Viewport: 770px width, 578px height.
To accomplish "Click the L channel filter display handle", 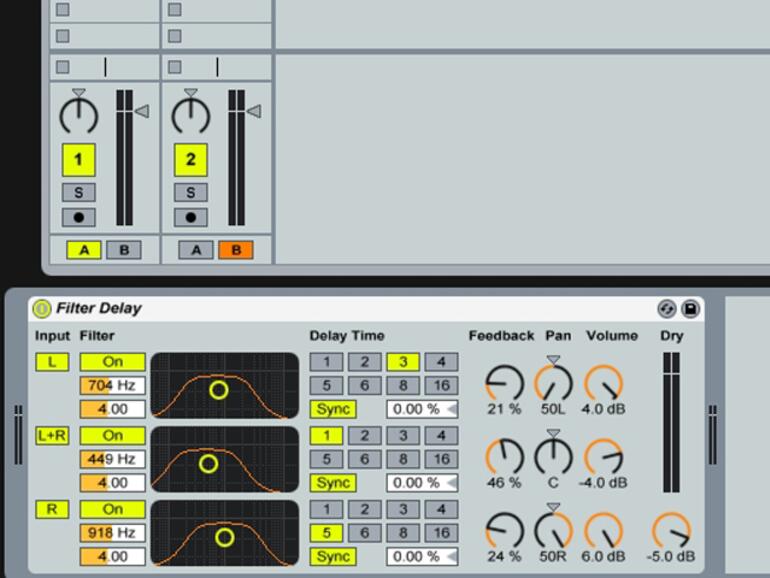I will click(x=219, y=390).
